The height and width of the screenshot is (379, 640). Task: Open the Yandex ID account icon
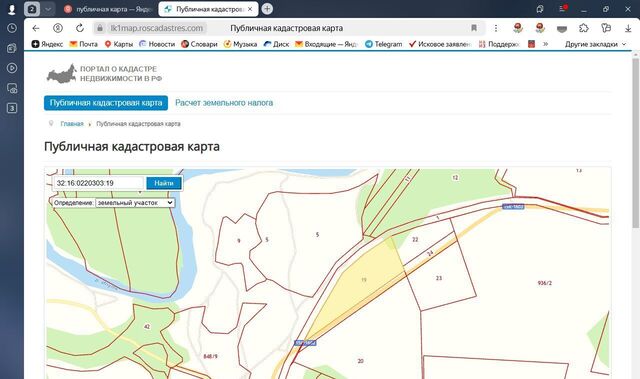[58, 28]
